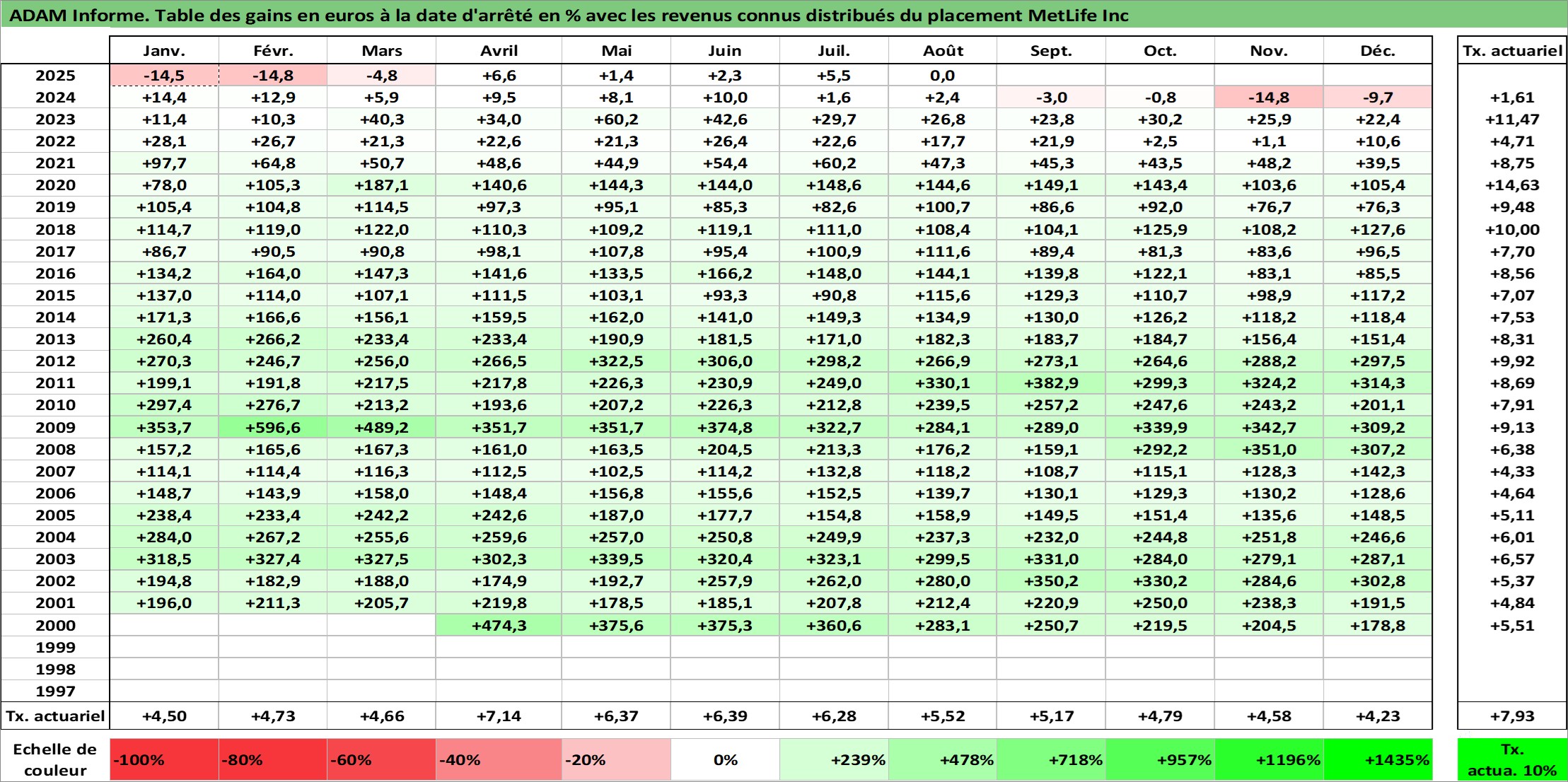The width and height of the screenshot is (1568, 782).
Task: Select overall Tx. actuariel value +7,93
Action: point(1512,716)
